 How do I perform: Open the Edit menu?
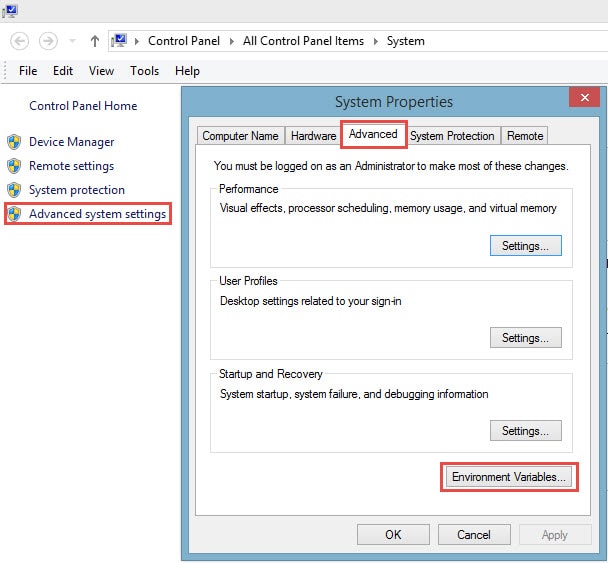pyautogui.click(x=63, y=71)
